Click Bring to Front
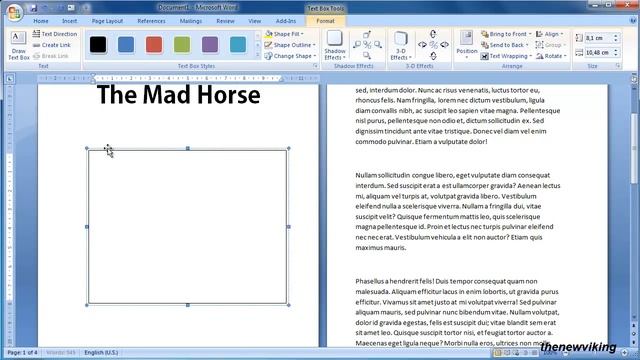 point(506,34)
